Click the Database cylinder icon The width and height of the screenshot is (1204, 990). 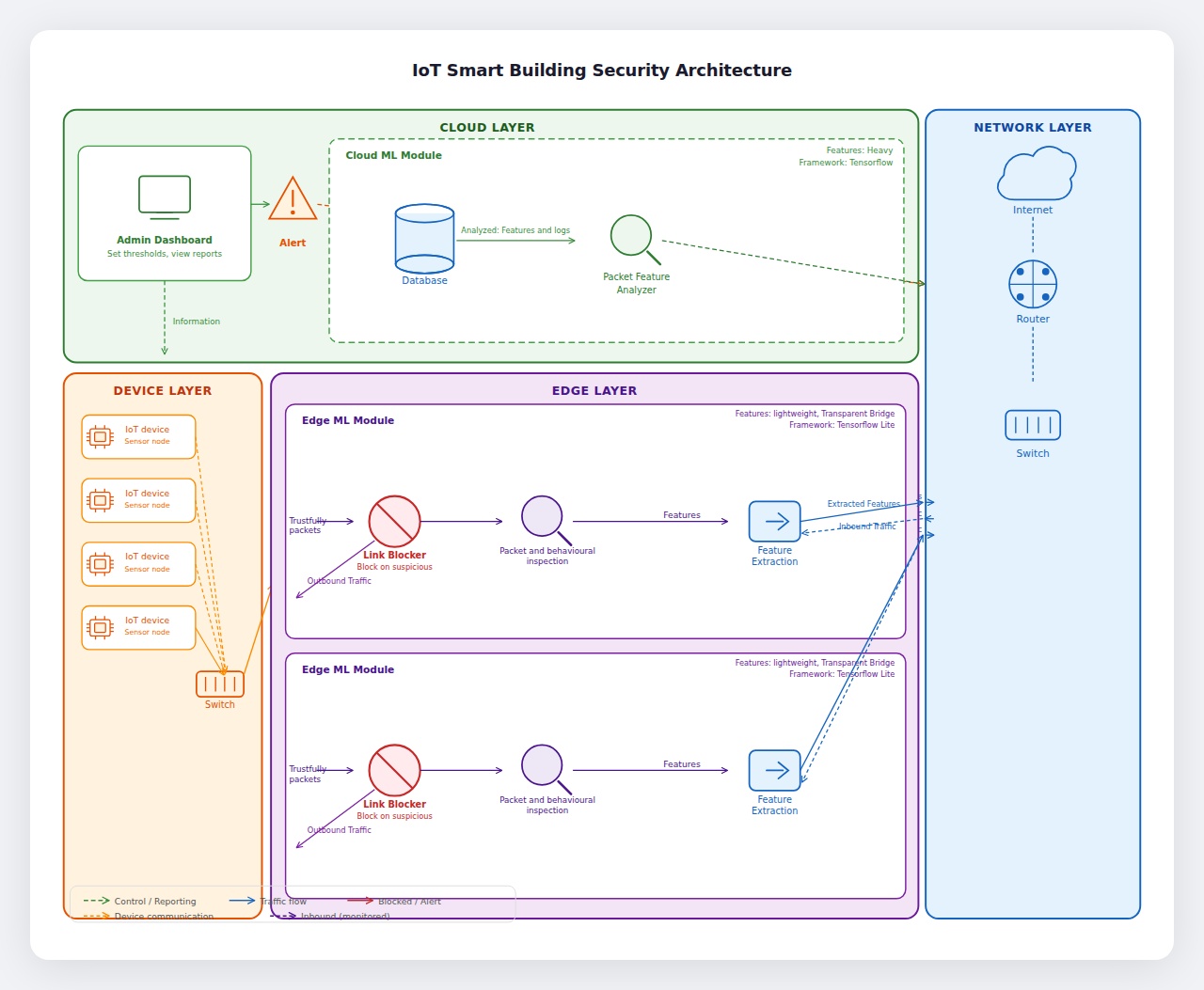click(424, 239)
